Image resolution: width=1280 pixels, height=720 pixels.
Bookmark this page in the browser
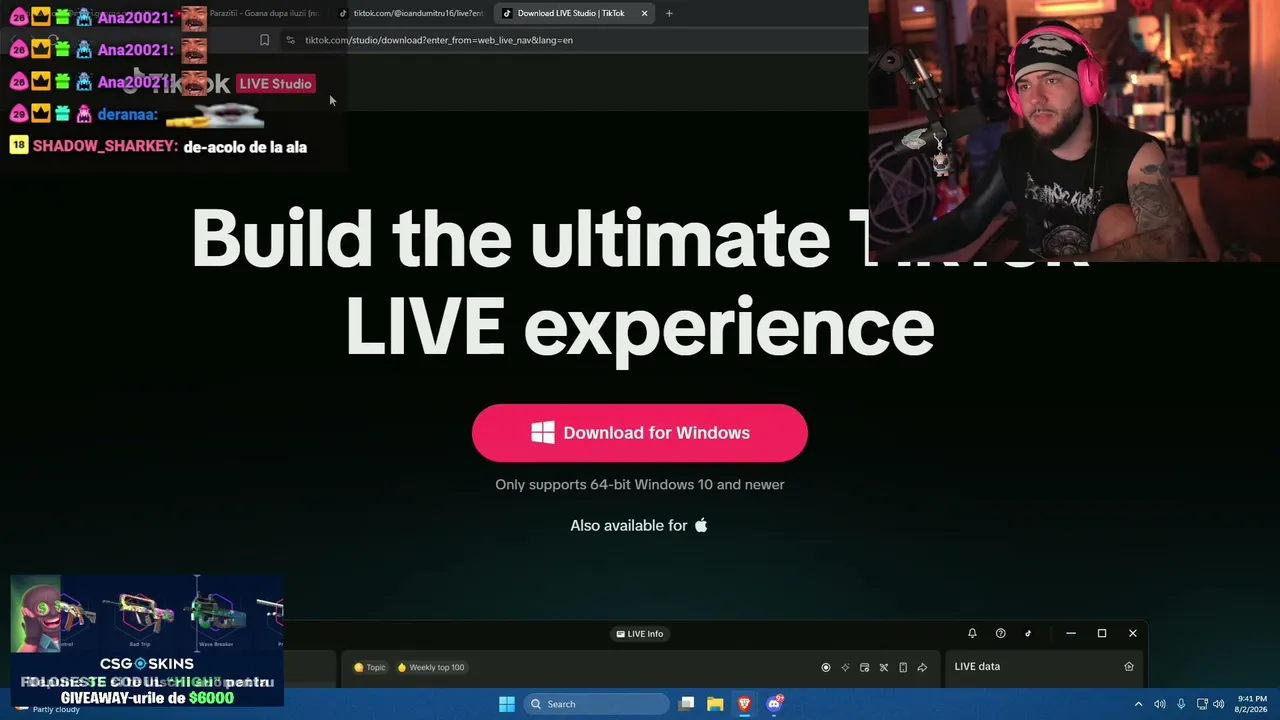pos(264,40)
